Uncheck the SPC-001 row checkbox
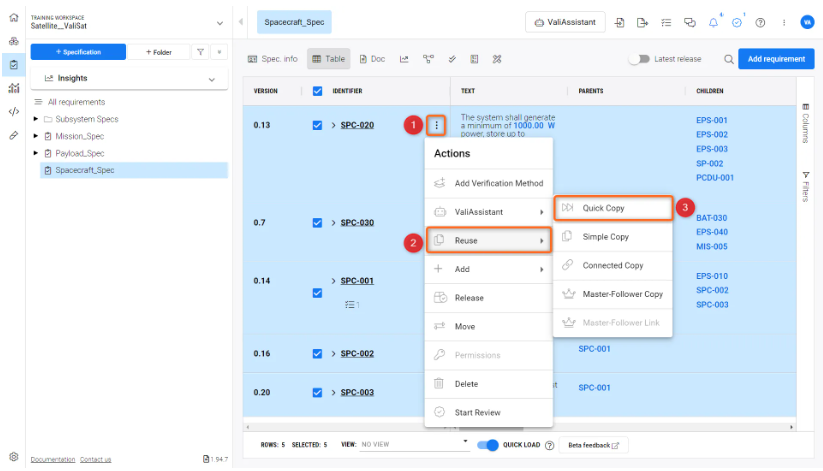823x471 pixels. [317, 293]
